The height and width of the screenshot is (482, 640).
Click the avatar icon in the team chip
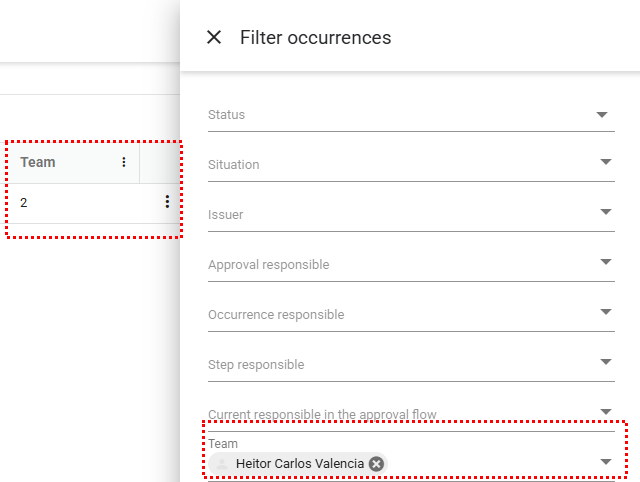tap(222, 463)
